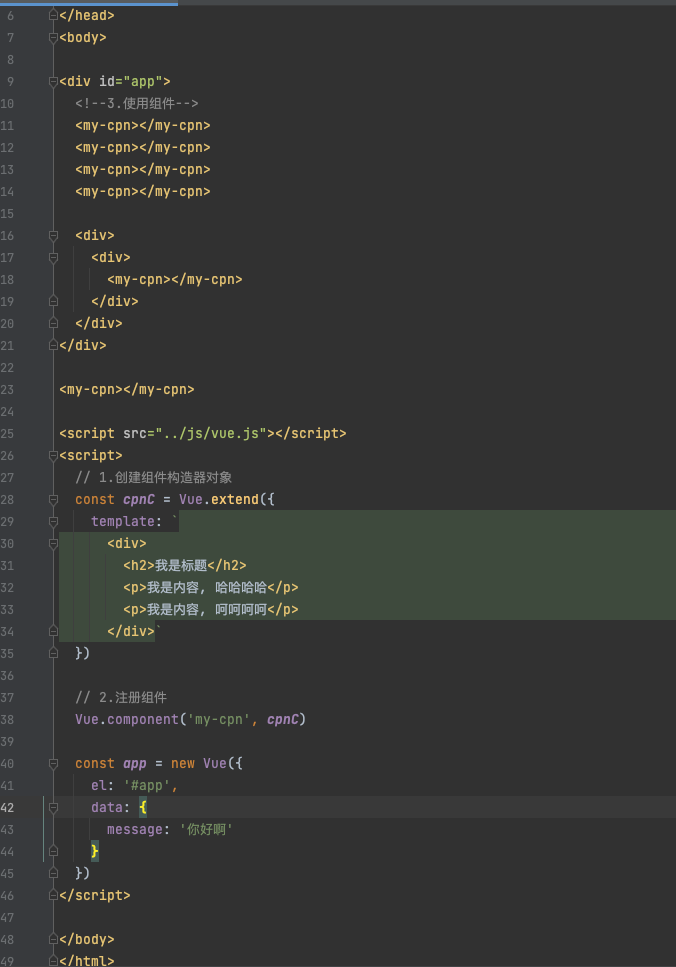This screenshot has width=676, height=967.
Task: Click the </head> closing tag
Action: click(x=87, y=15)
